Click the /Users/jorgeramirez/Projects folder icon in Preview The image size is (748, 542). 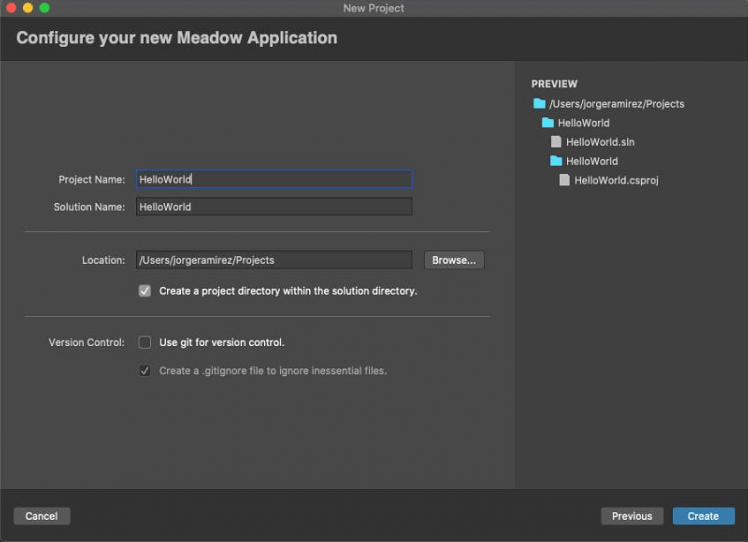coord(539,104)
